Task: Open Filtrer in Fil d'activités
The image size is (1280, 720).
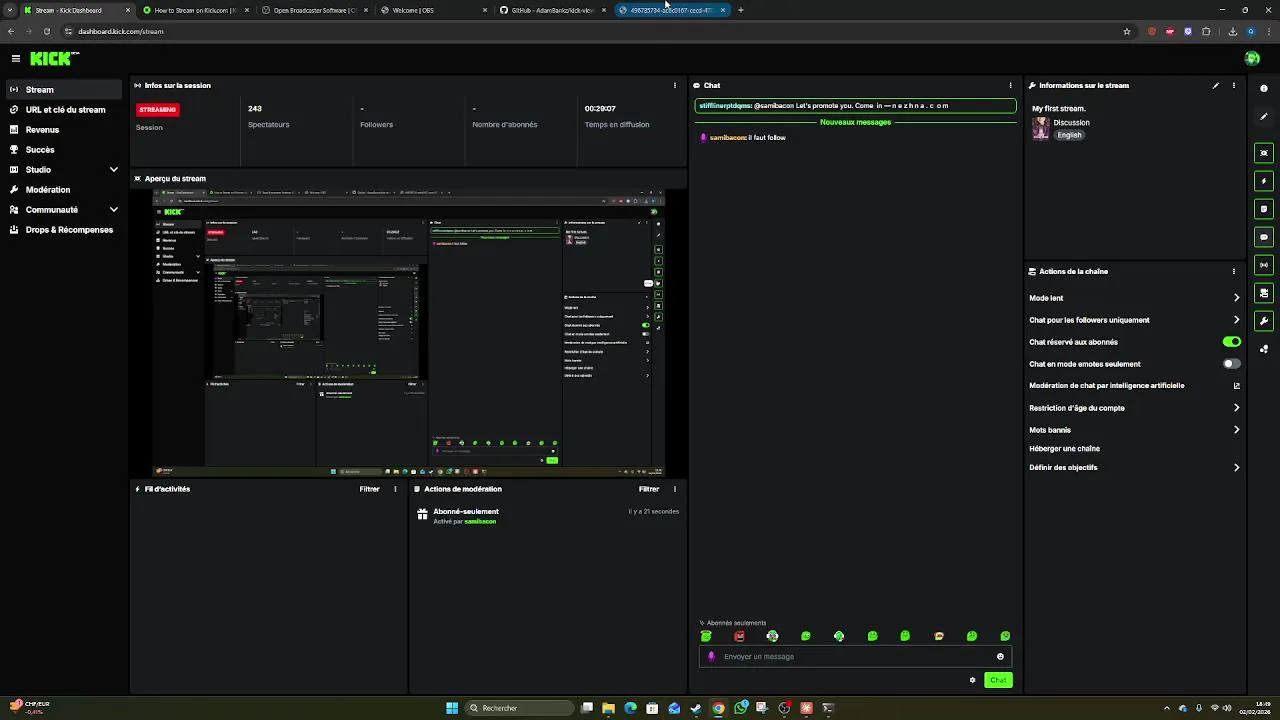Action: pyautogui.click(x=370, y=489)
